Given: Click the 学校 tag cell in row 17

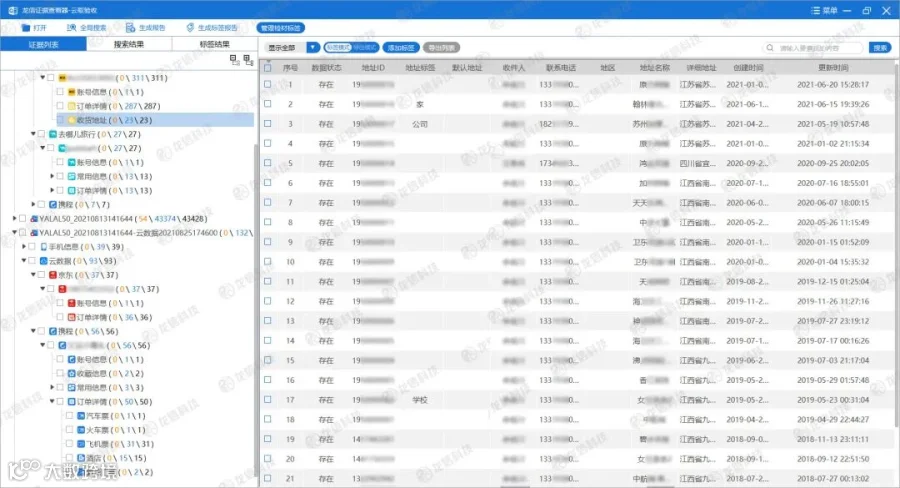Looking at the screenshot, I should (420, 400).
